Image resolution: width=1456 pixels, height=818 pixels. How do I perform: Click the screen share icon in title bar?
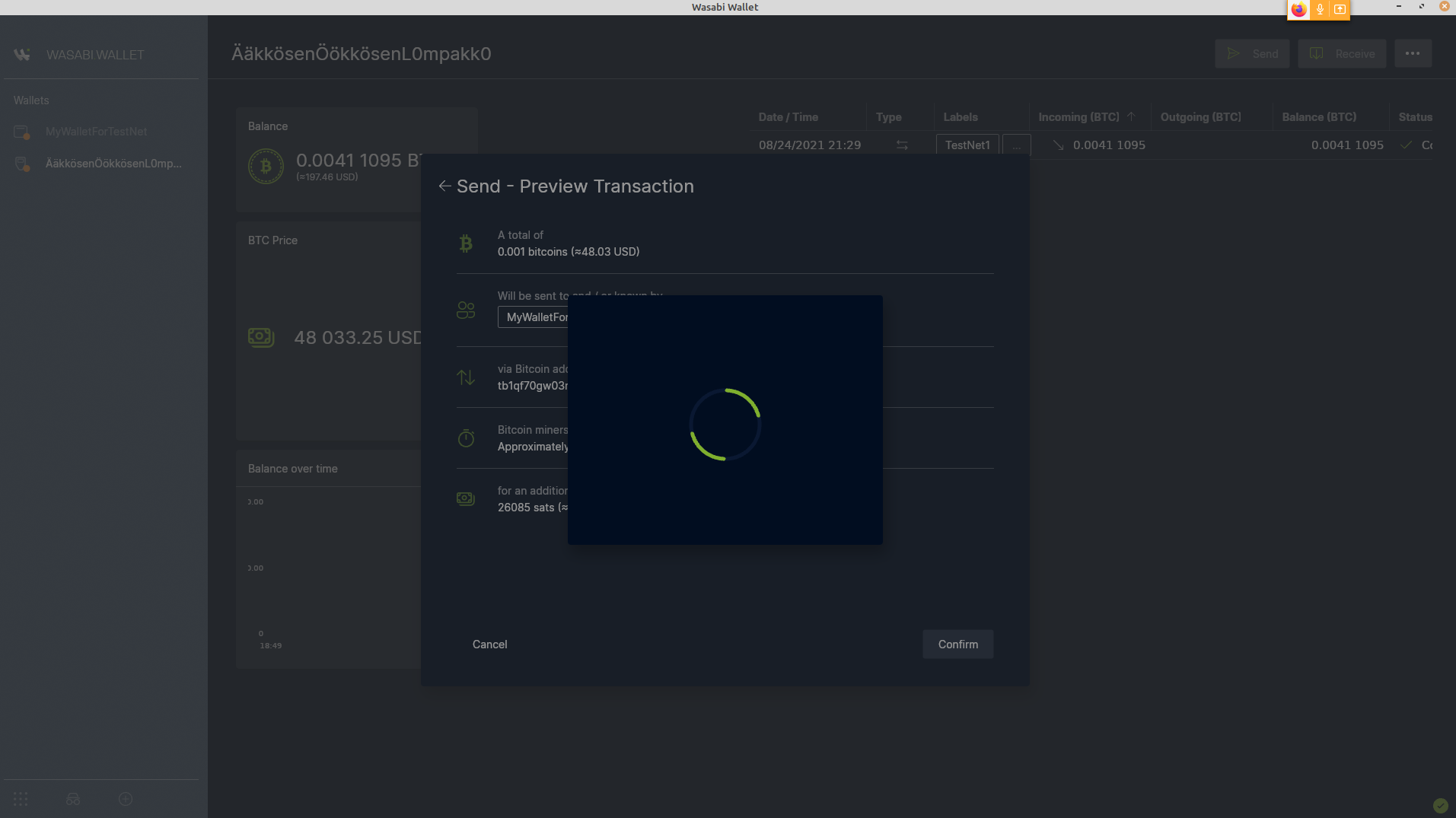coord(1340,9)
